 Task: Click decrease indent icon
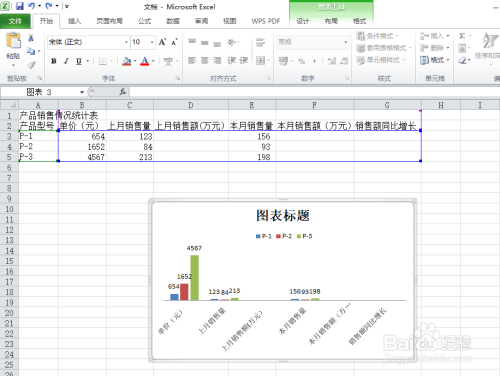232,61
